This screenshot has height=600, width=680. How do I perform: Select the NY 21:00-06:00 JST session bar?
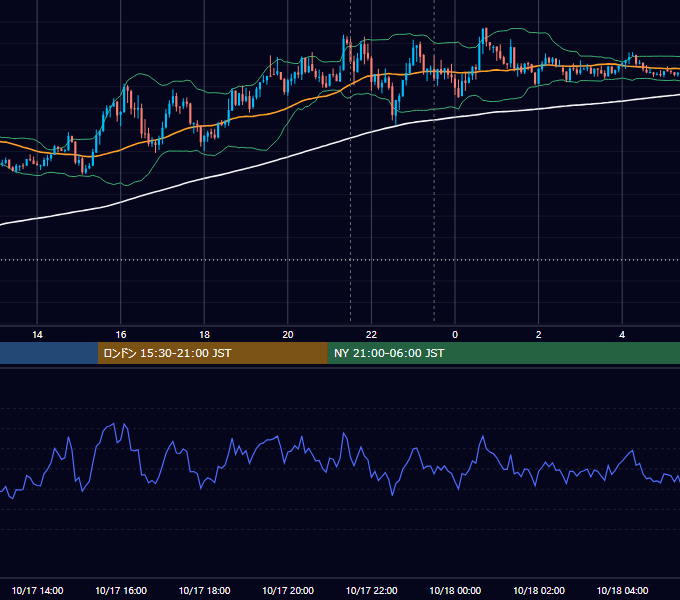pyautogui.click(x=503, y=353)
